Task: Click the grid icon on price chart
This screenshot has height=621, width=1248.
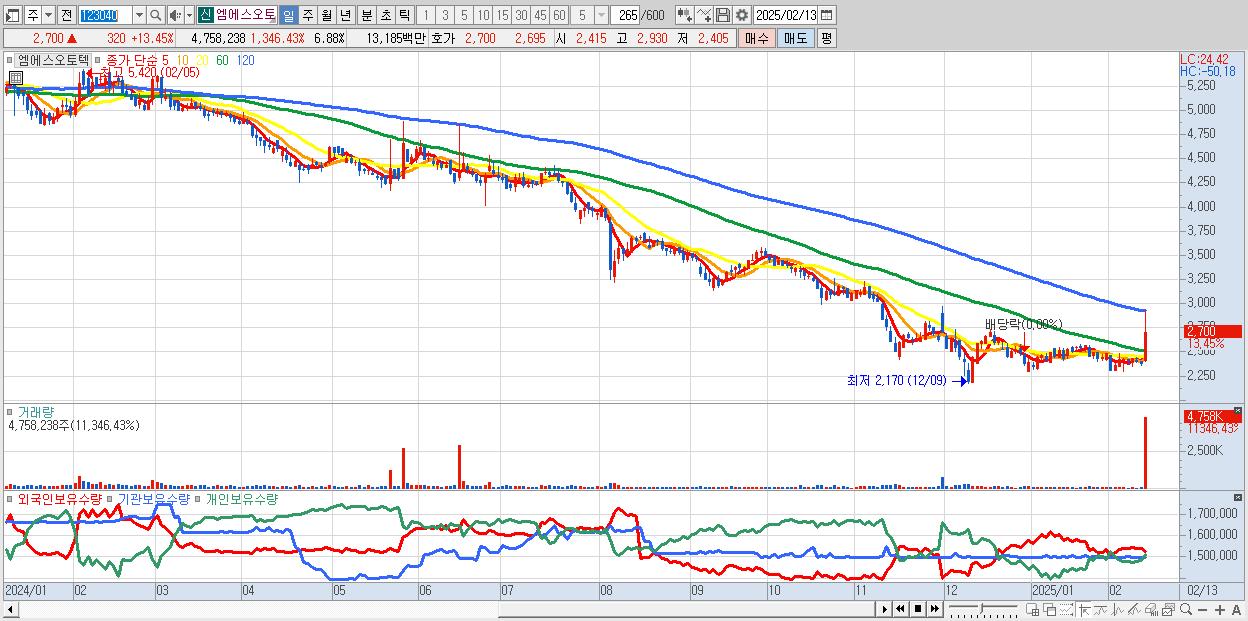Action: (x=16, y=77)
